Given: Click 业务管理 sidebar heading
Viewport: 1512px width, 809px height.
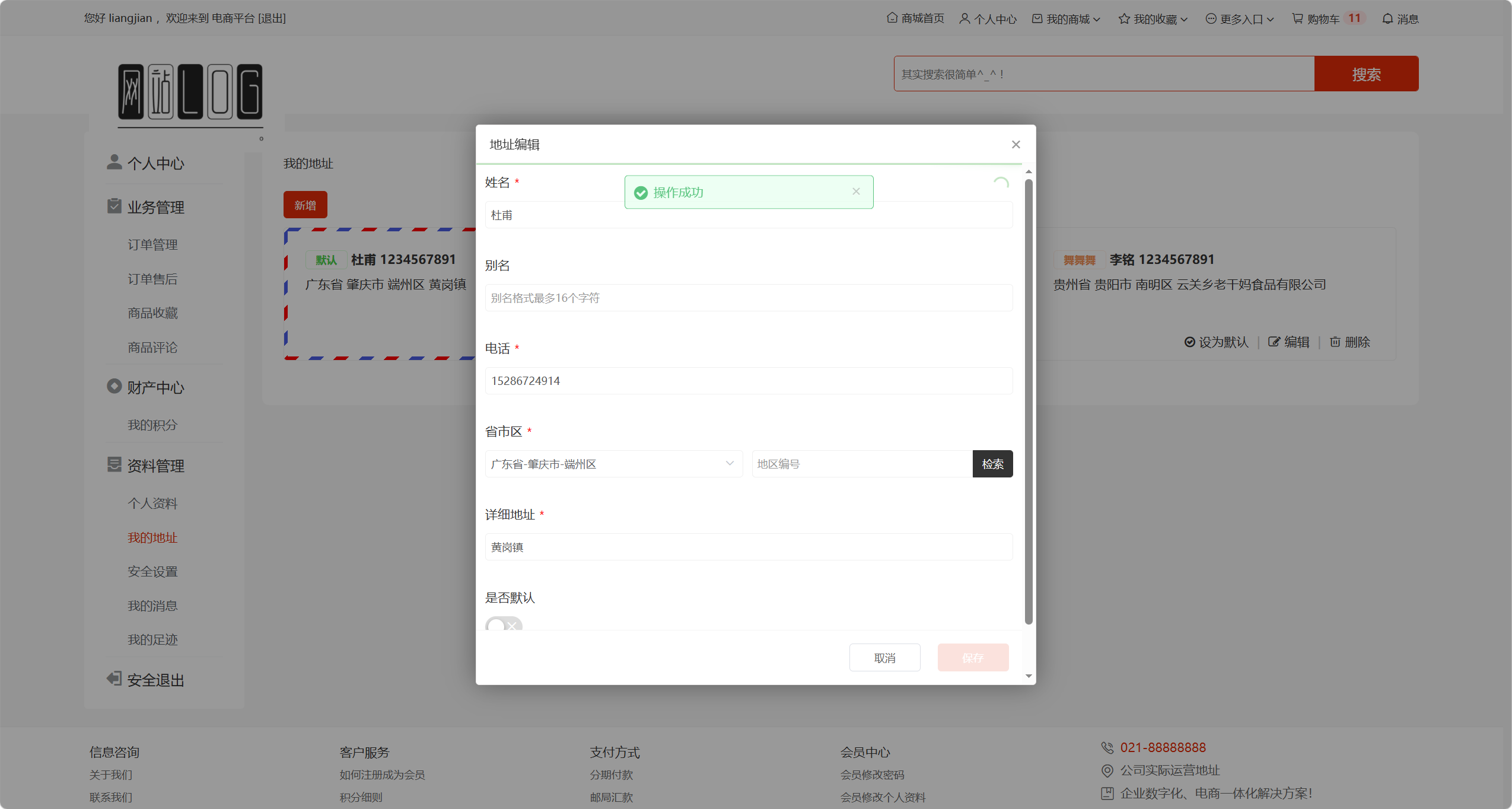Looking at the screenshot, I should pyautogui.click(x=155, y=207).
